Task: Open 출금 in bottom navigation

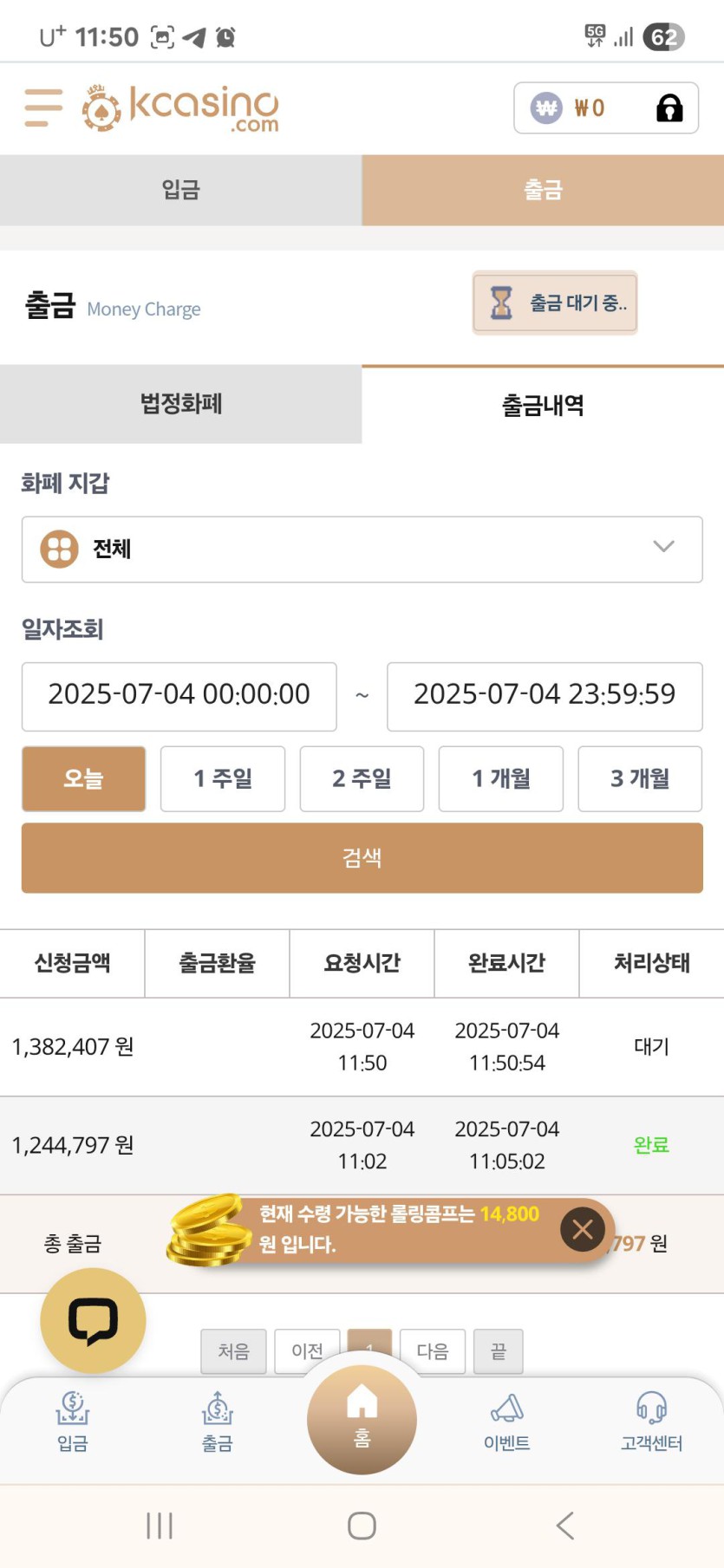Action: coord(218,1422)
